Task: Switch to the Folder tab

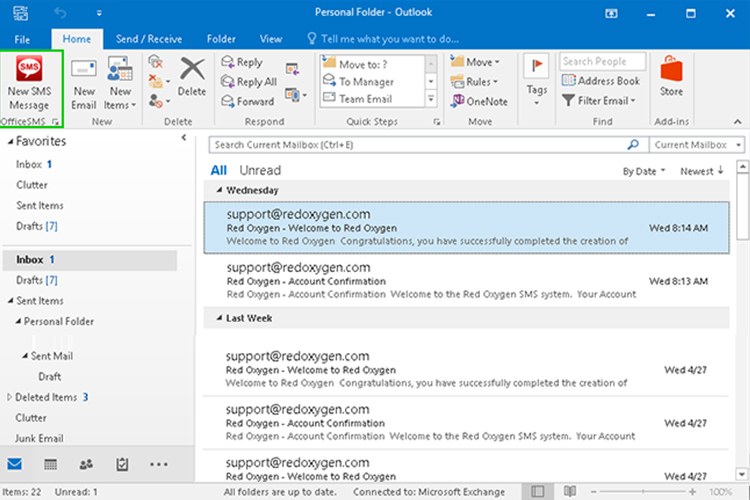Action: point(221,39)
